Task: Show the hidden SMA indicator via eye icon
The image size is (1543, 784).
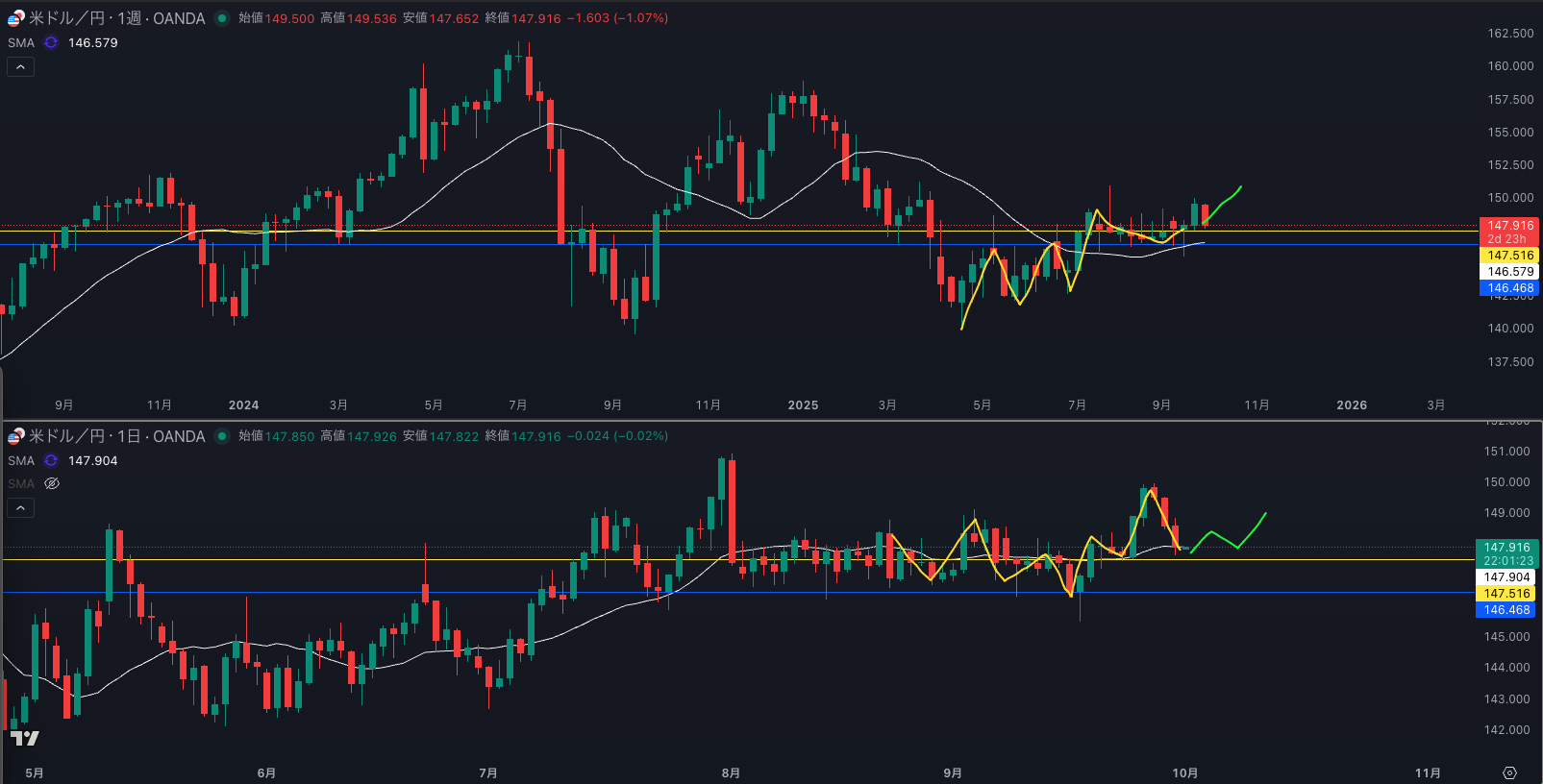Action: tap(52, 483)
